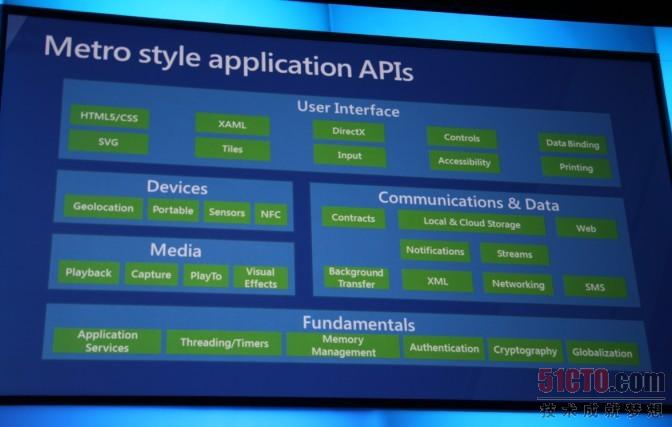Screen dimensions: 672x427
Task: Click the HTML5/CSS green box
Action: pyautogui.click(x=109, y=117)
